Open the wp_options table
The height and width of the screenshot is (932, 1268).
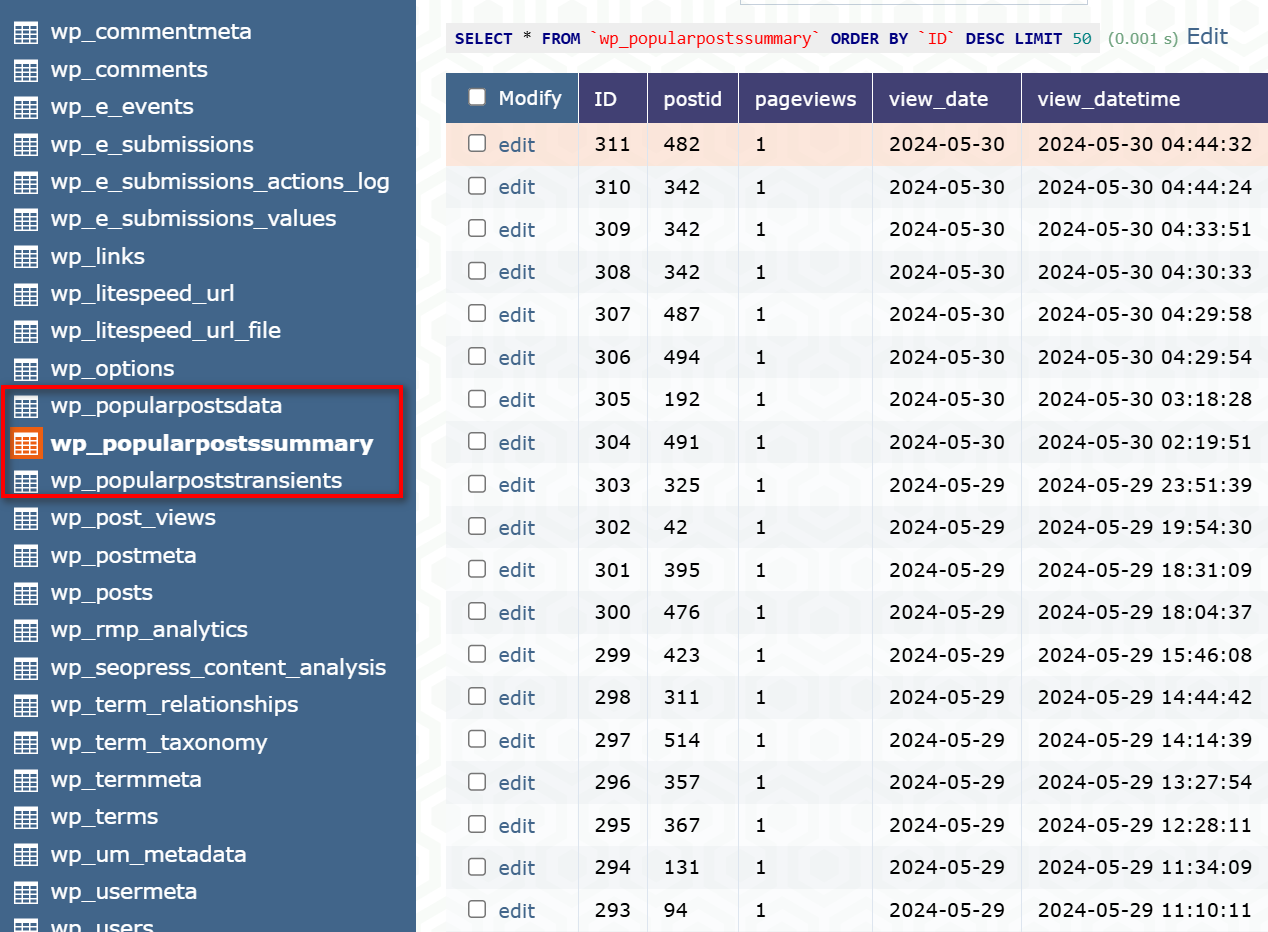click(x=112, y=369)
